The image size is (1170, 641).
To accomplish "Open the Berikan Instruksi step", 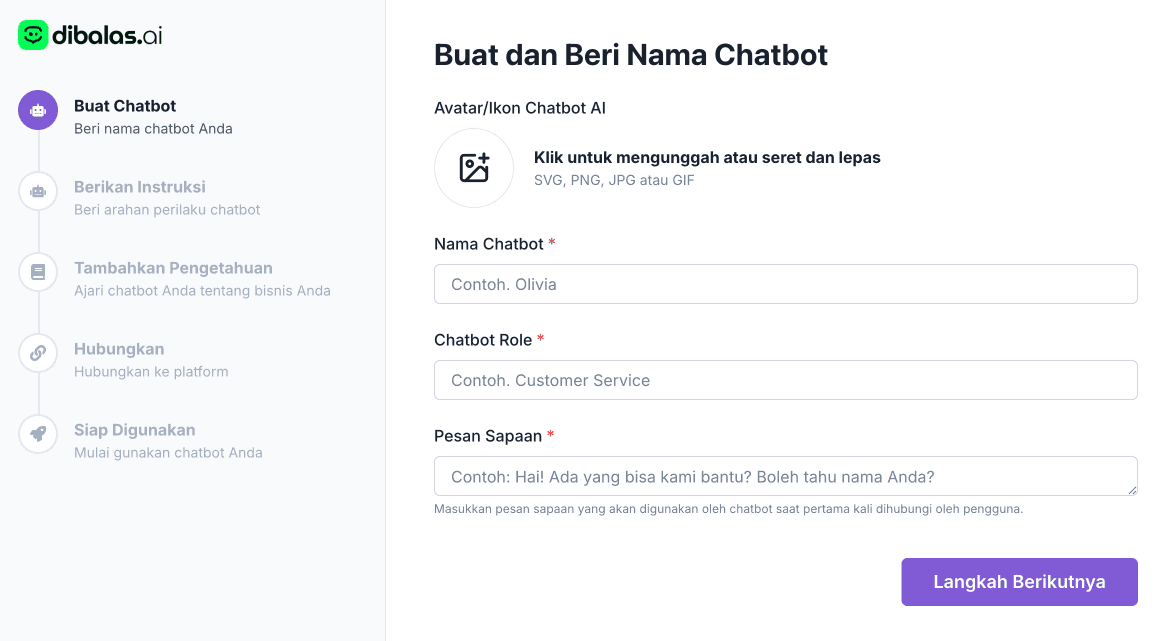I will point(139,187).
